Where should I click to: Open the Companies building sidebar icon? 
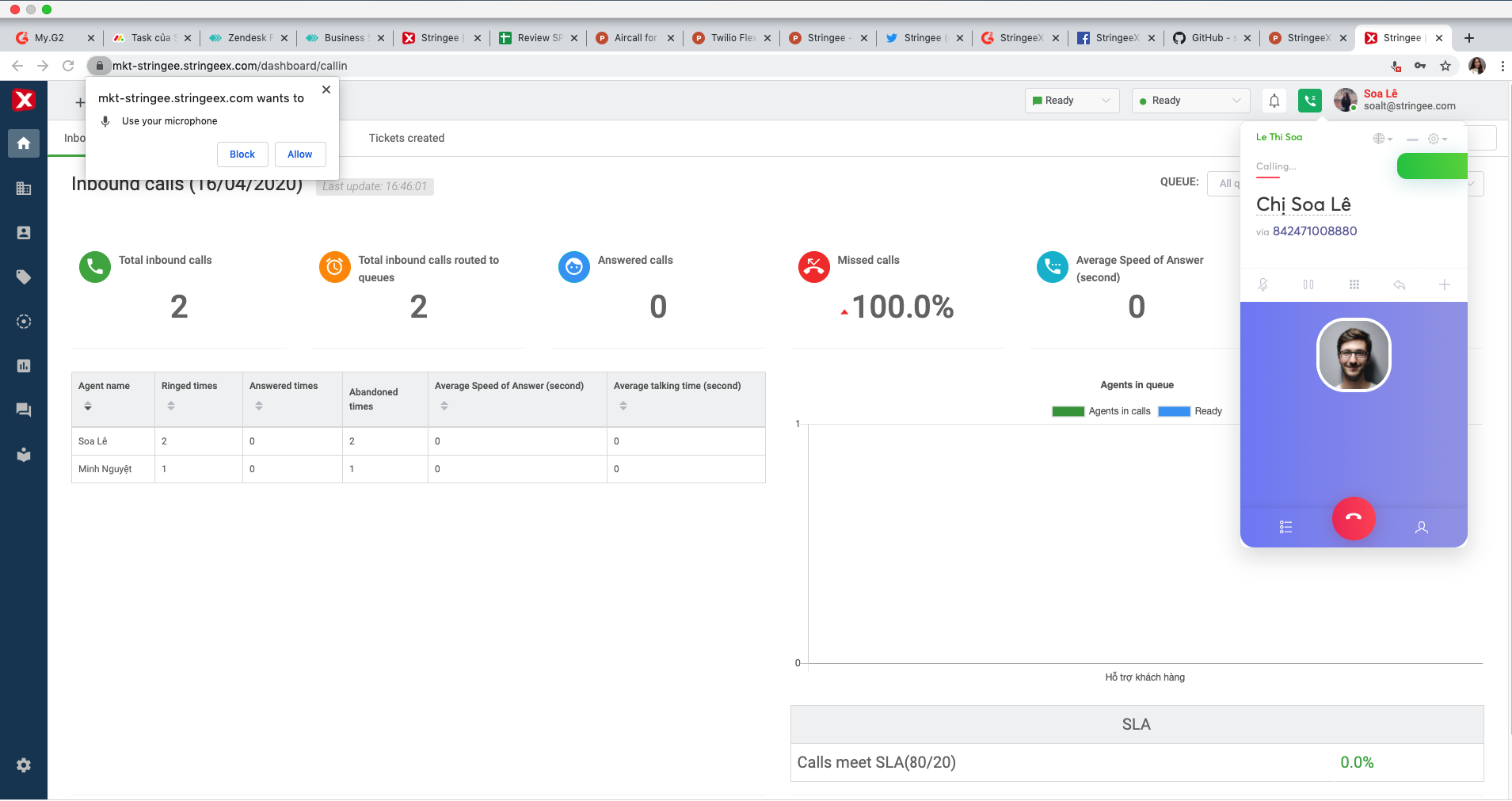[24, 189]
